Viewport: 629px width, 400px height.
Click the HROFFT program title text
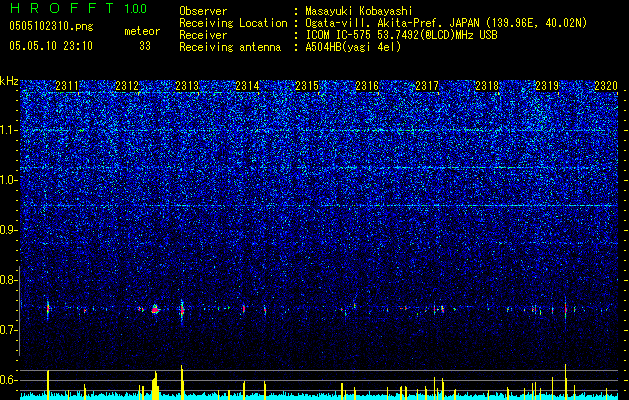click(62, 8)
